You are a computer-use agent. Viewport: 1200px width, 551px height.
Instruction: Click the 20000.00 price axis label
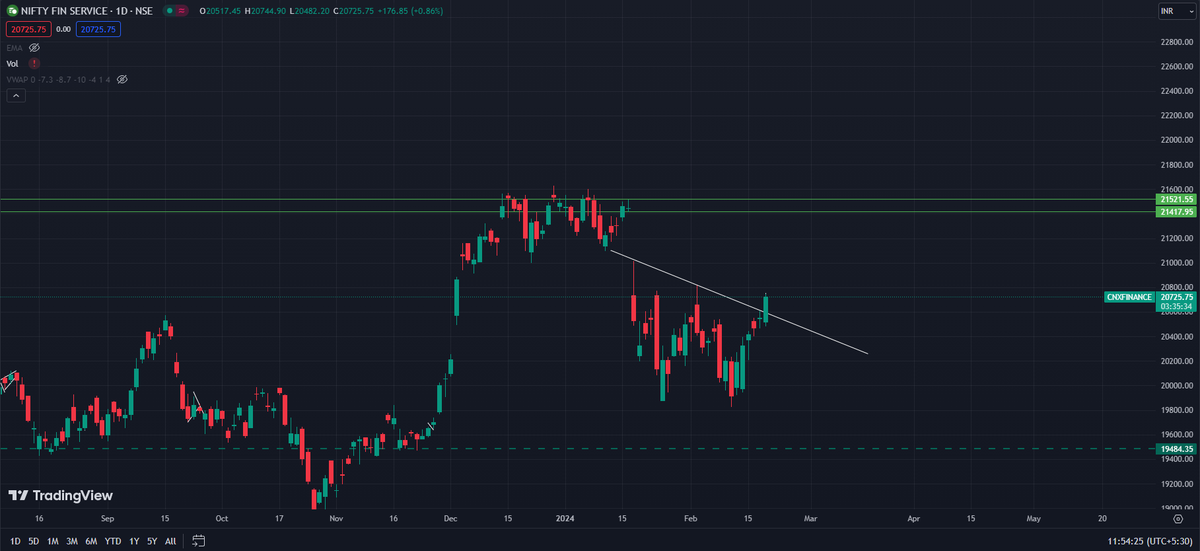[x=1177, y=385]
